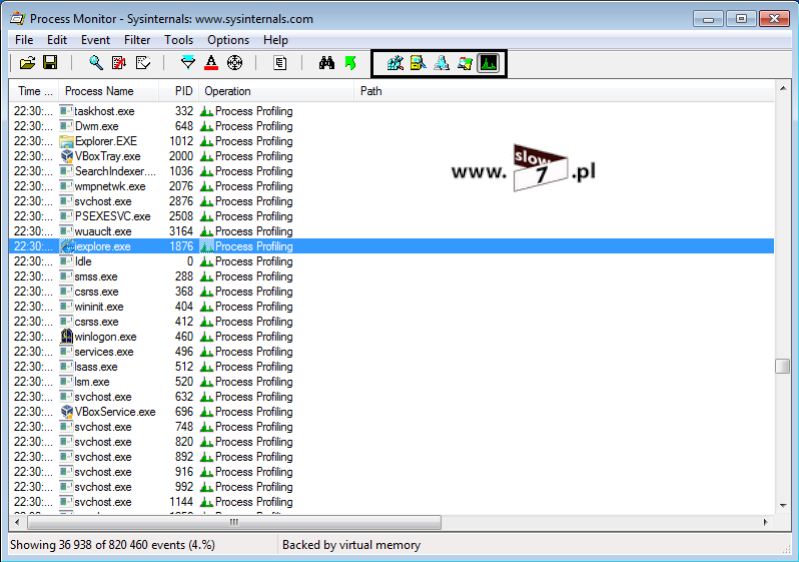Click the profiling icon in wmpnetwk.exe row
This screenshot has width=799, height=562.
[x=206, y=186]
